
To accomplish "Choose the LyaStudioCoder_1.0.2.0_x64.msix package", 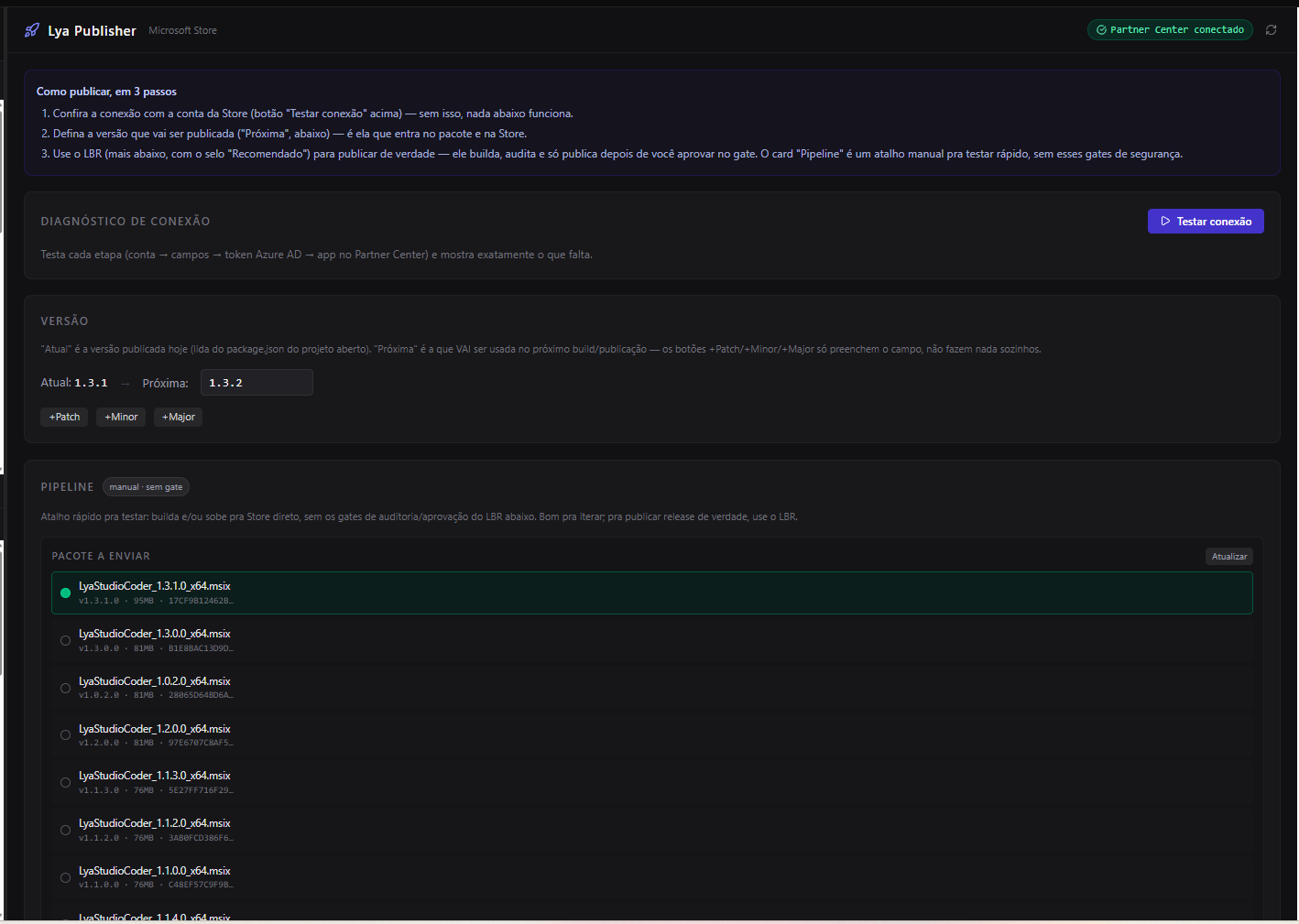I will pos(652,688).
